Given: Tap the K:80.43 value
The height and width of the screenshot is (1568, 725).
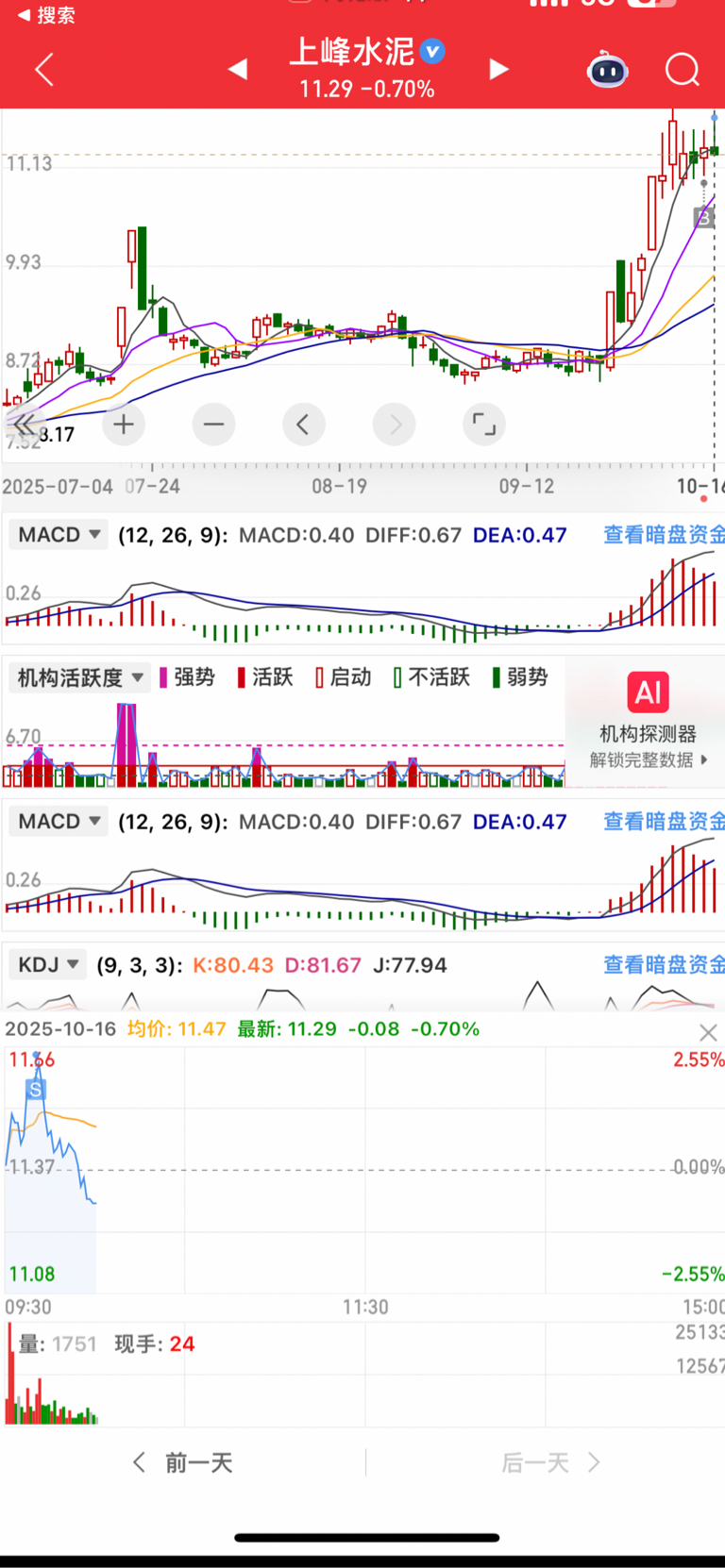Looking at the screenshot, I should point(233,965).
